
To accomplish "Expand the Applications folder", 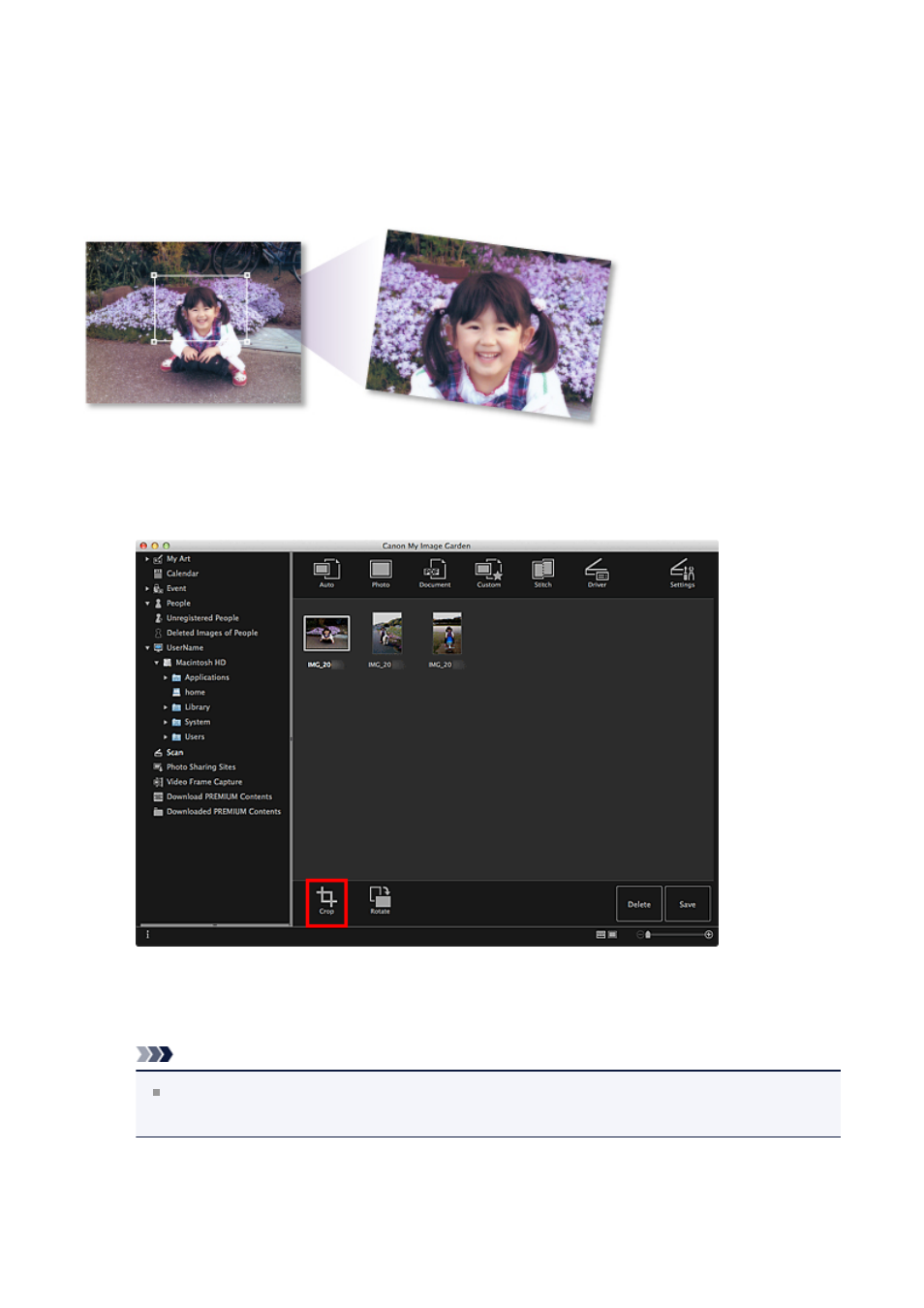I will click(x=166, y=677).
